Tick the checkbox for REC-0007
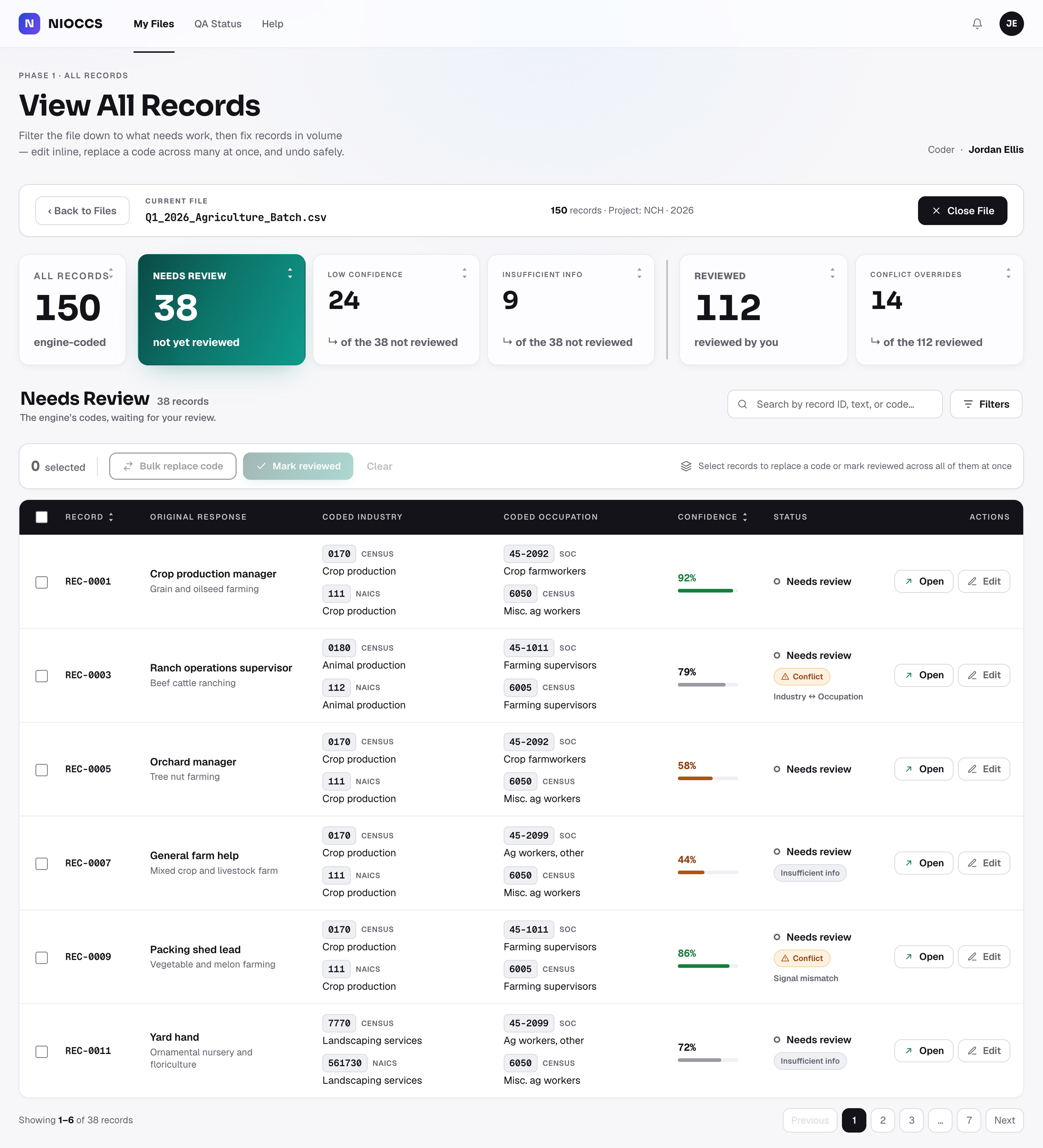The height and width of the screenshot is (1148, 1043). [x=42, y=864]
